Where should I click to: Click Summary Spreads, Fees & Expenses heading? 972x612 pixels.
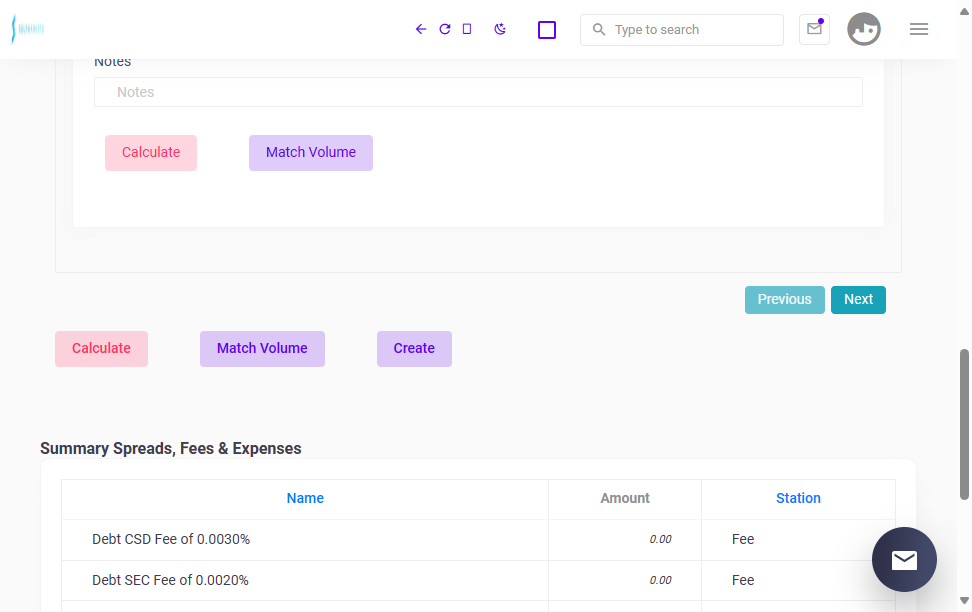(170, 448)
